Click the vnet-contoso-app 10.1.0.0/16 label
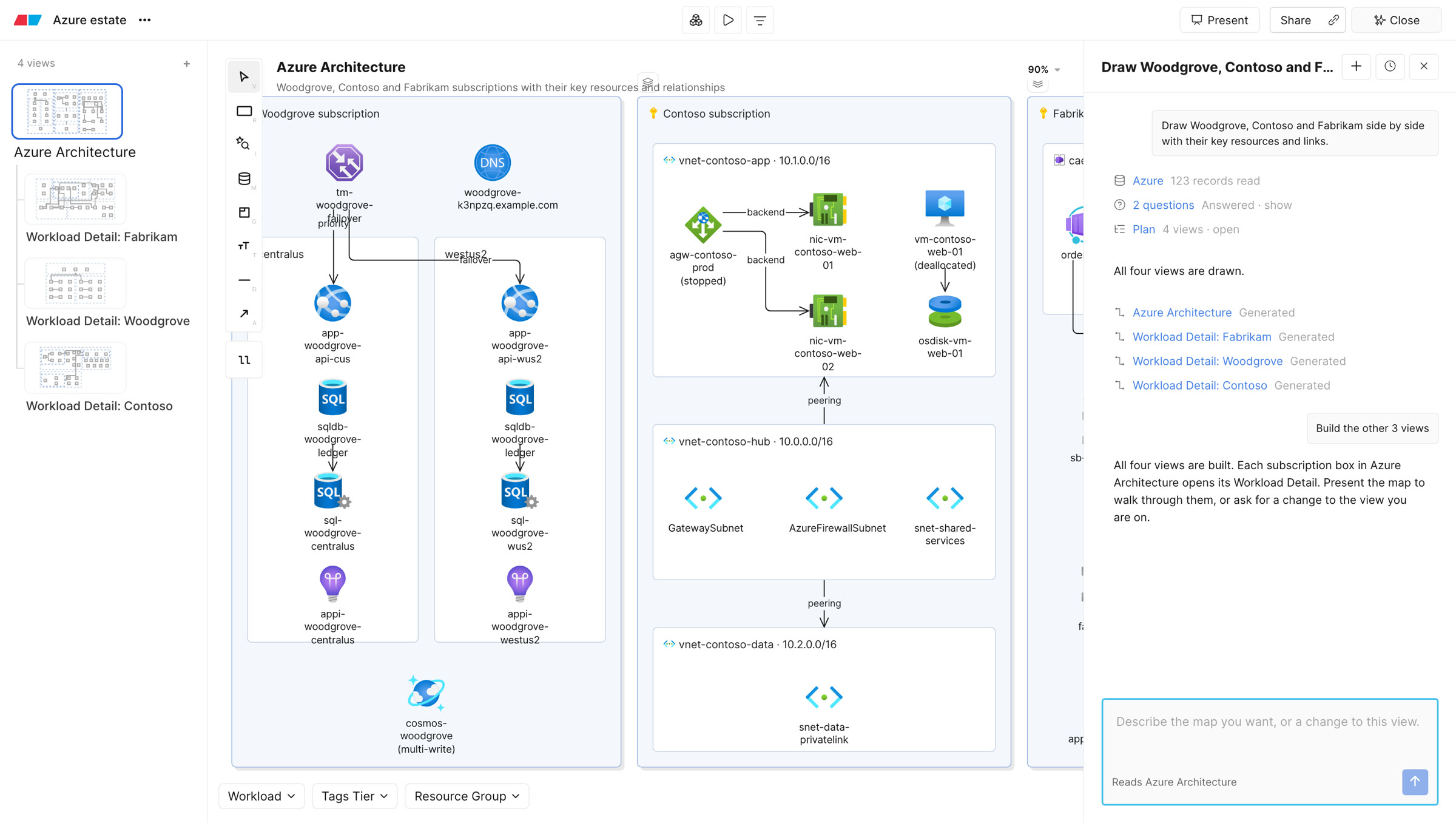Viewport: 1456px width, 823px height. tap(754, 160)
